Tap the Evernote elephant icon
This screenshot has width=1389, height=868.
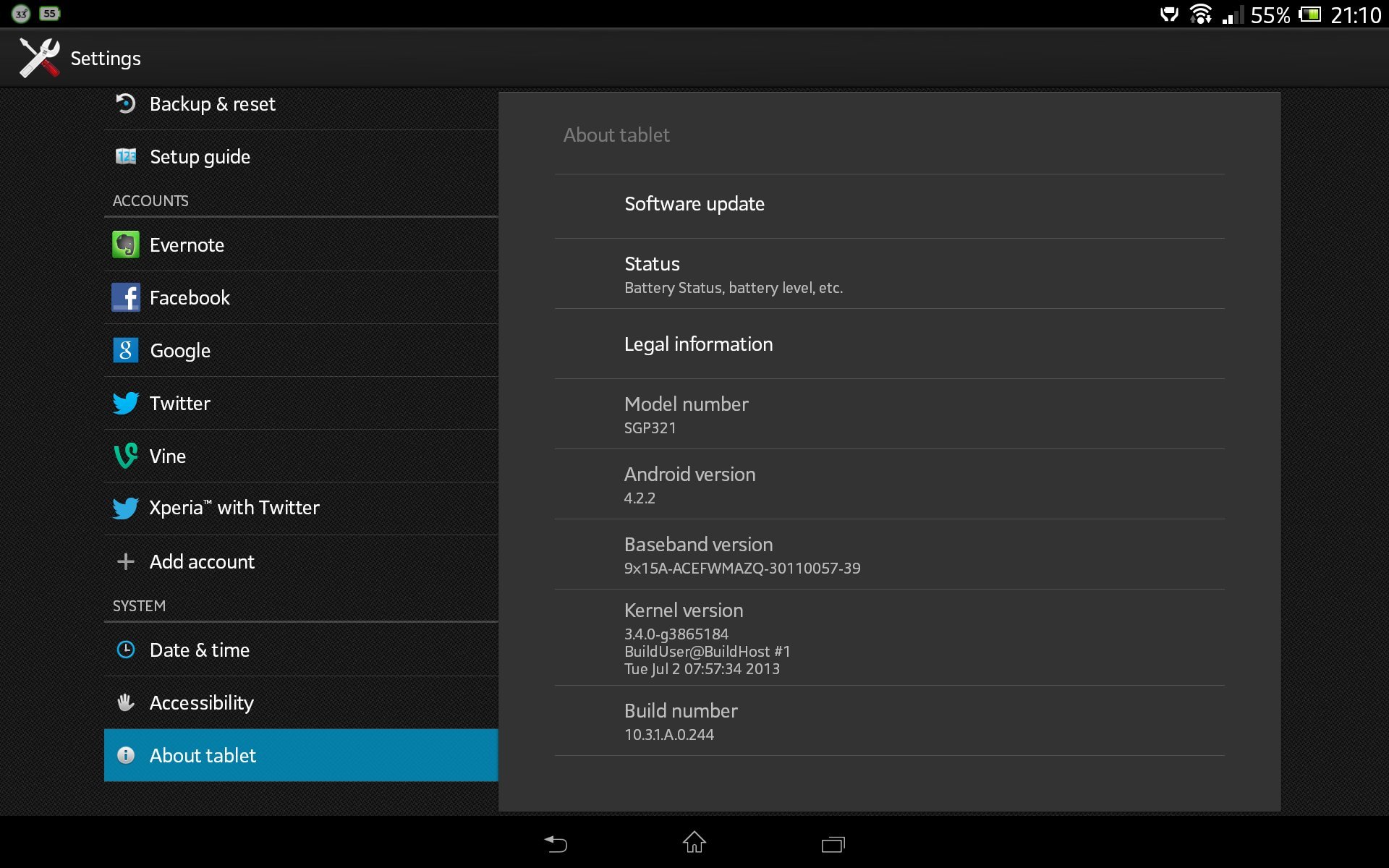click(x=126, y=244)
